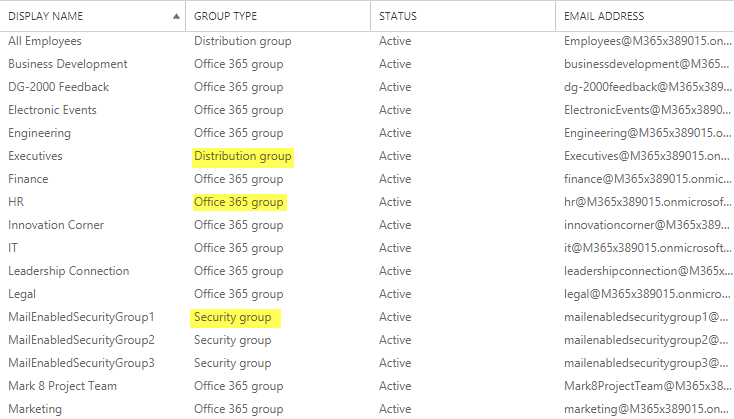
Task: Click Distribution group type for All Employees
Action: coord(242,41)
